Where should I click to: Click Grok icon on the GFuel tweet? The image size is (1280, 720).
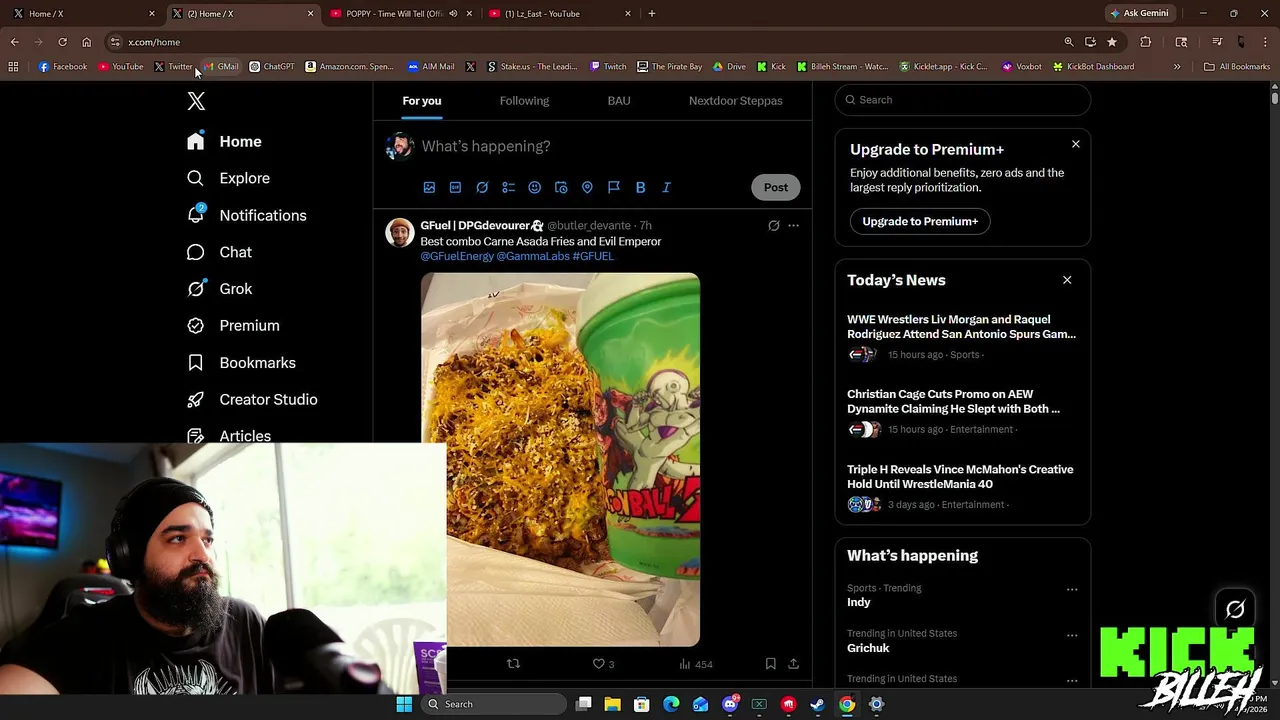tap(773, 226)
